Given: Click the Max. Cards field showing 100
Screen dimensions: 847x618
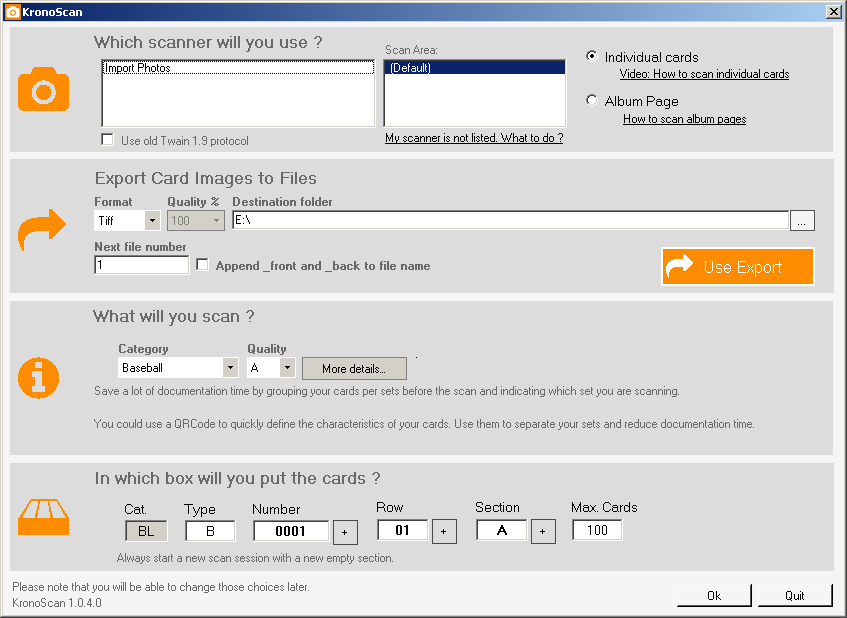Looking at the screenshot, I should [597, 530].
